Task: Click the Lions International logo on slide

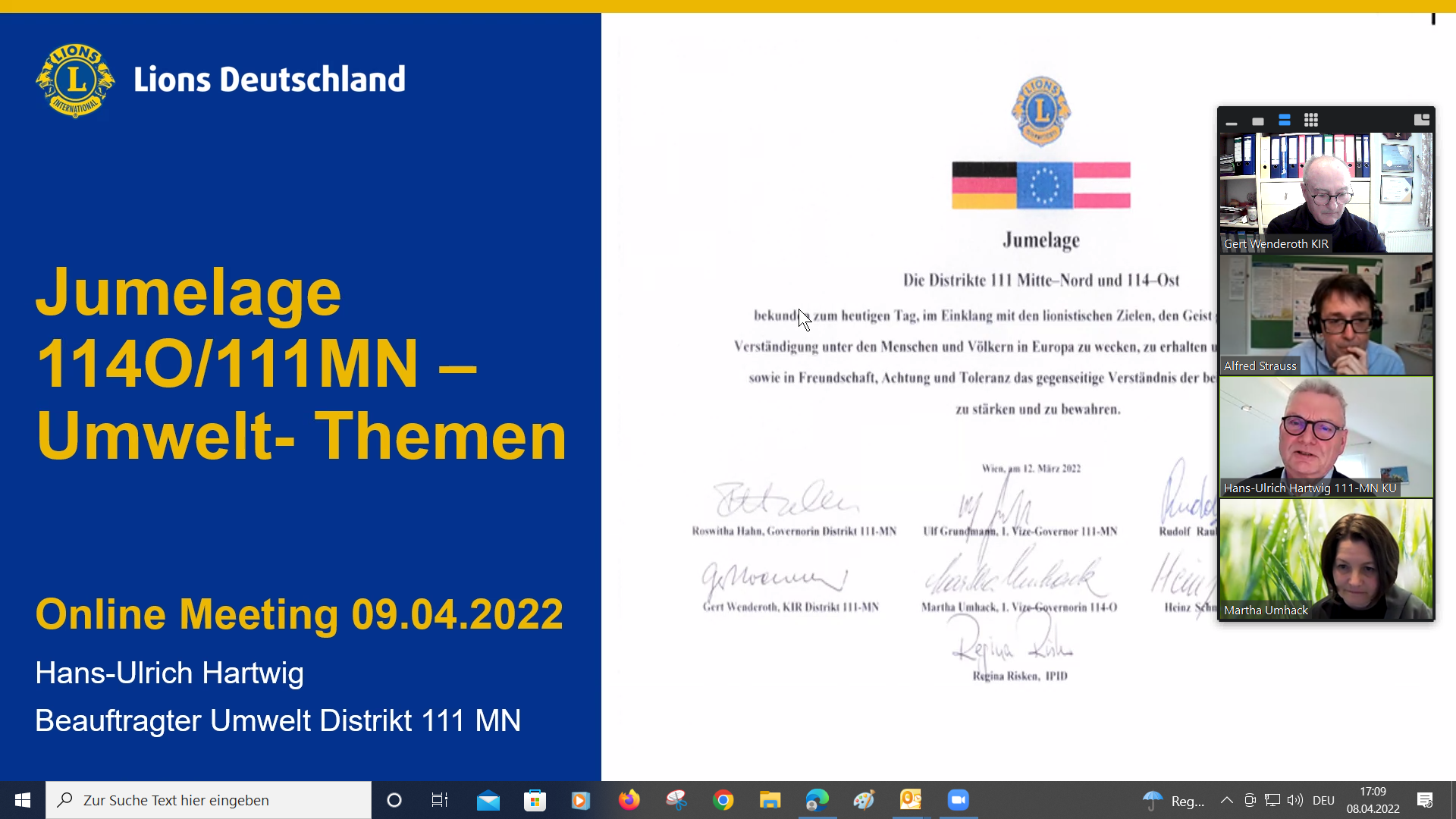Action: point(75,80)
